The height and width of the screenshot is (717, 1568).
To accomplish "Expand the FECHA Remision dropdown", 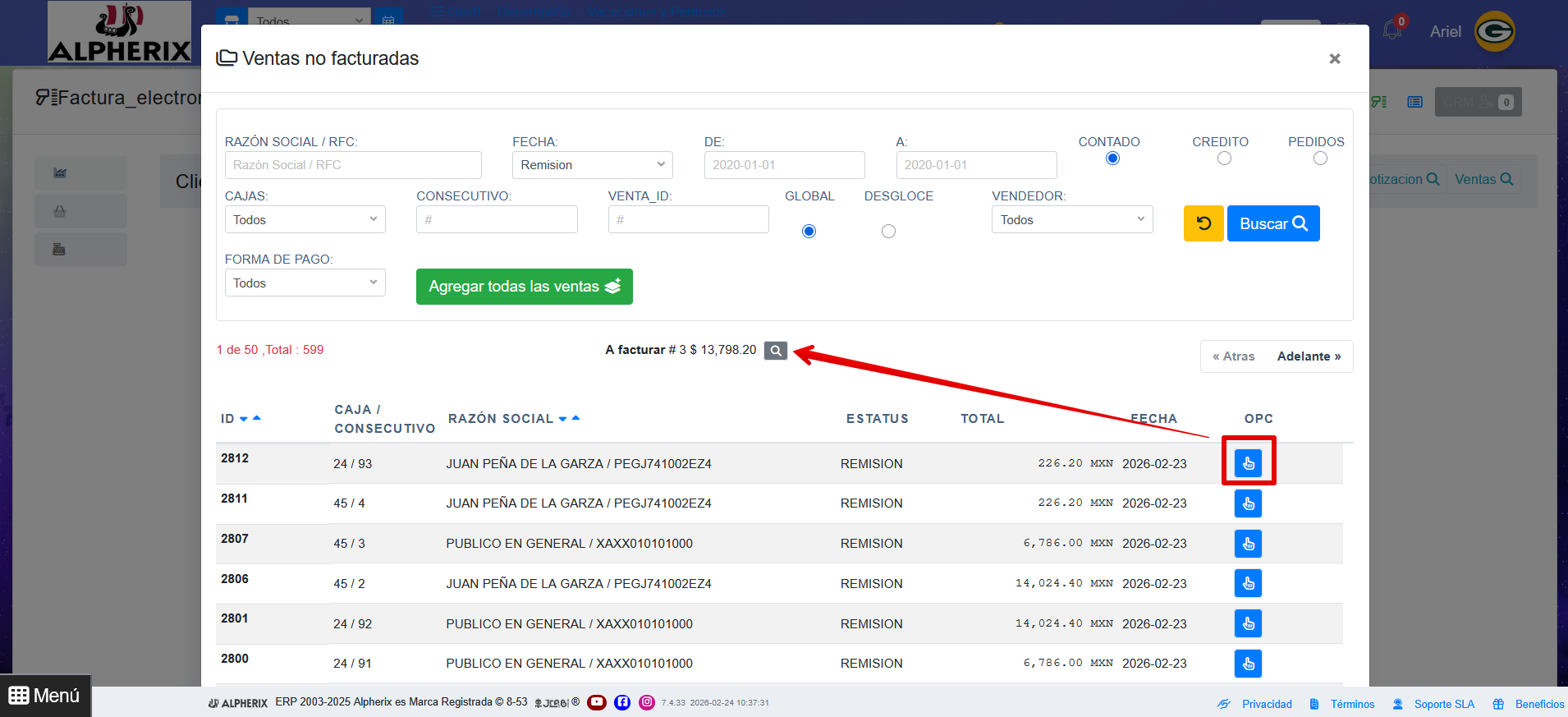I will tap(592, 165).
